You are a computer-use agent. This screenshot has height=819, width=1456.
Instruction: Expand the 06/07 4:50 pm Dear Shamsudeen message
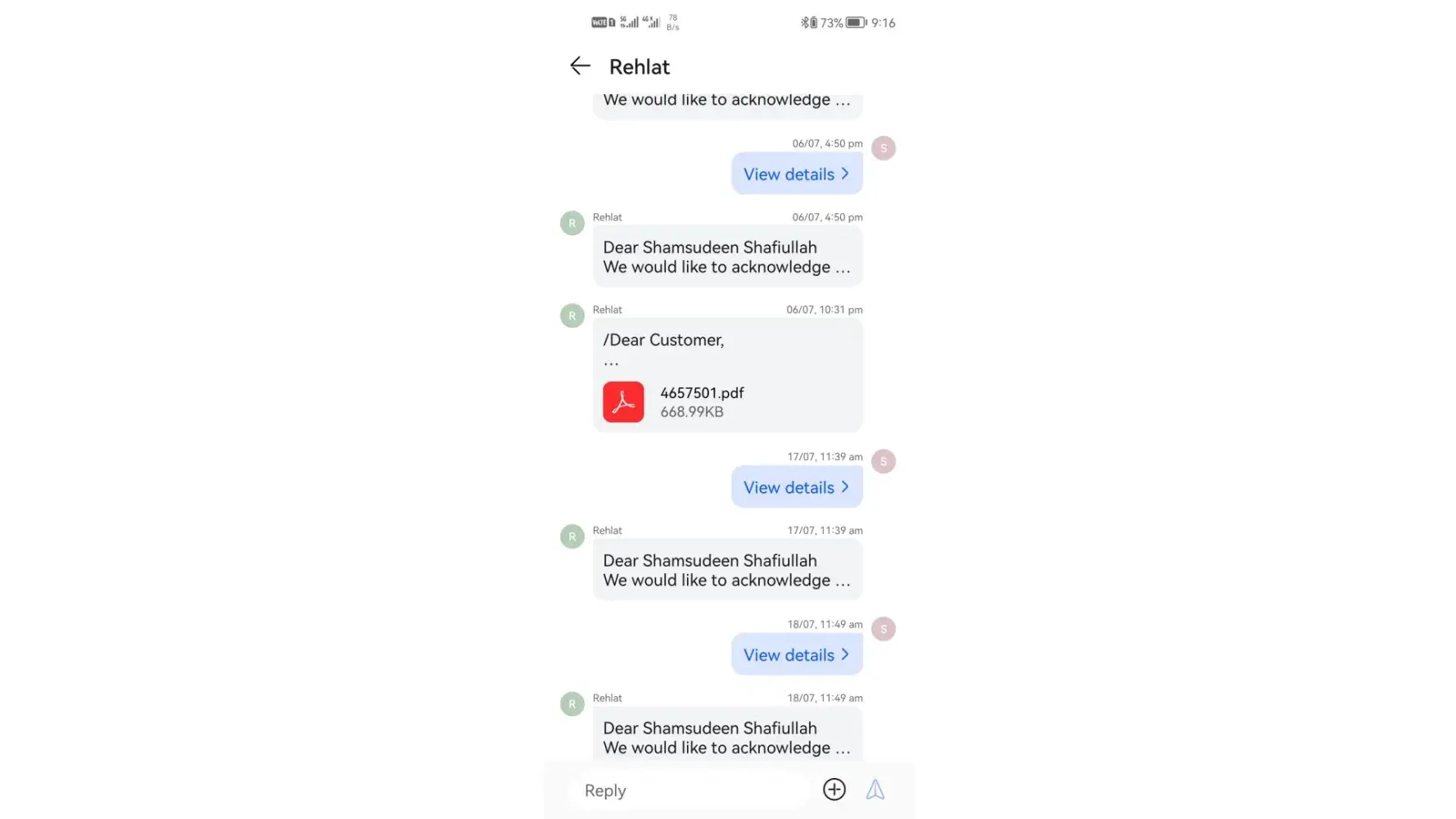727,257
